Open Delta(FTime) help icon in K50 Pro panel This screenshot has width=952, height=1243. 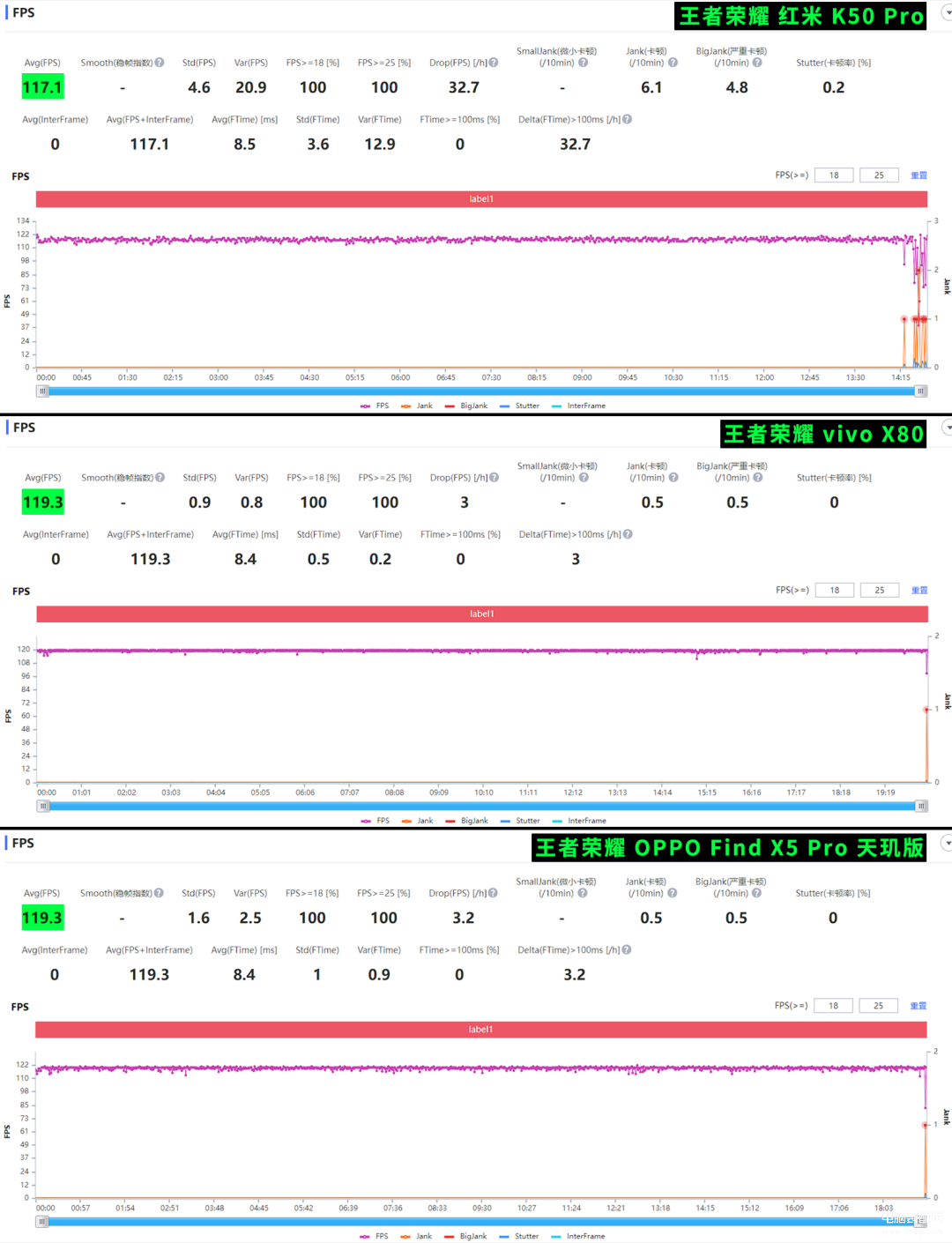[x=627, y=119]
